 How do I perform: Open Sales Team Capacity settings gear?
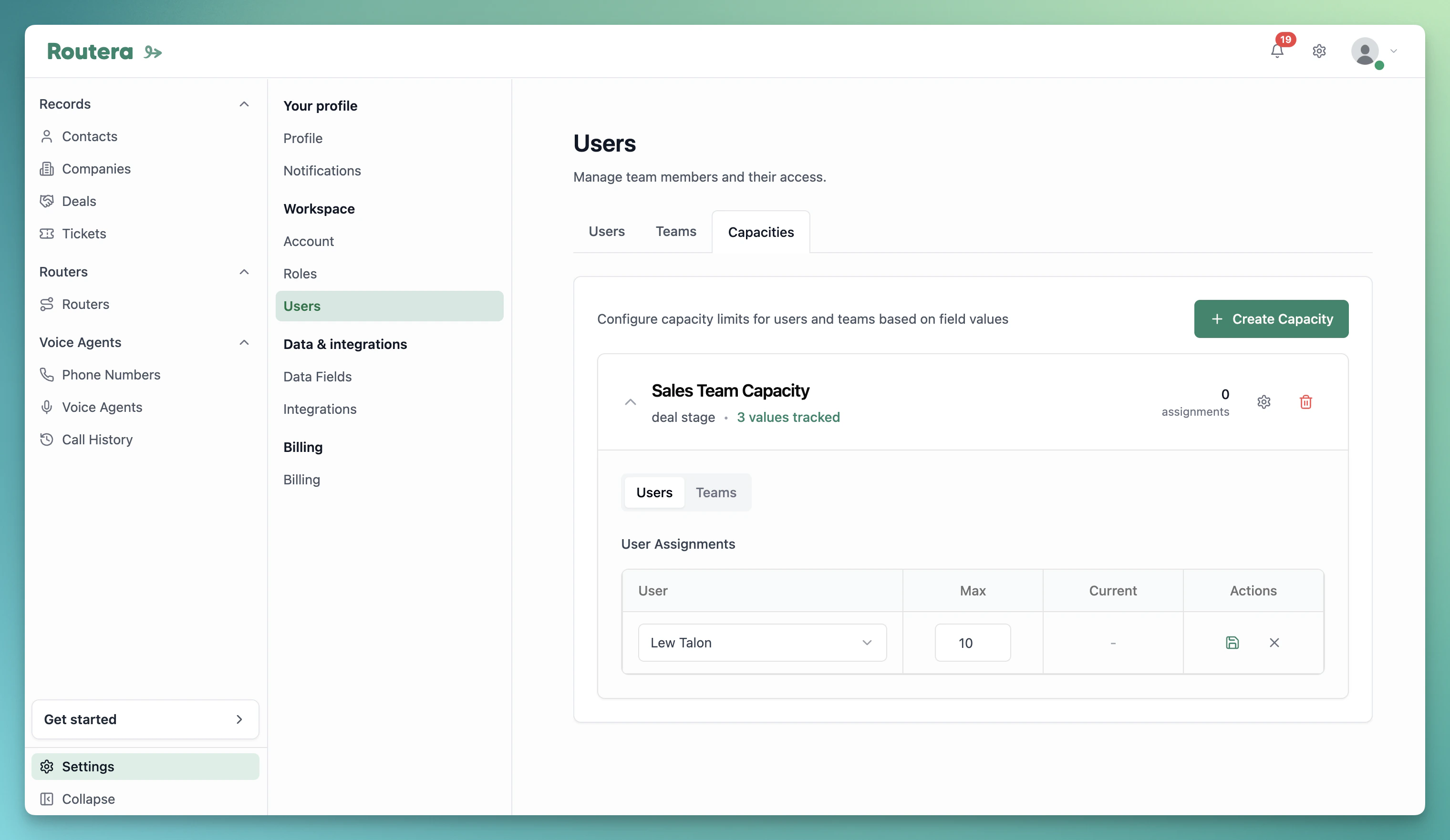point(1264,402)
